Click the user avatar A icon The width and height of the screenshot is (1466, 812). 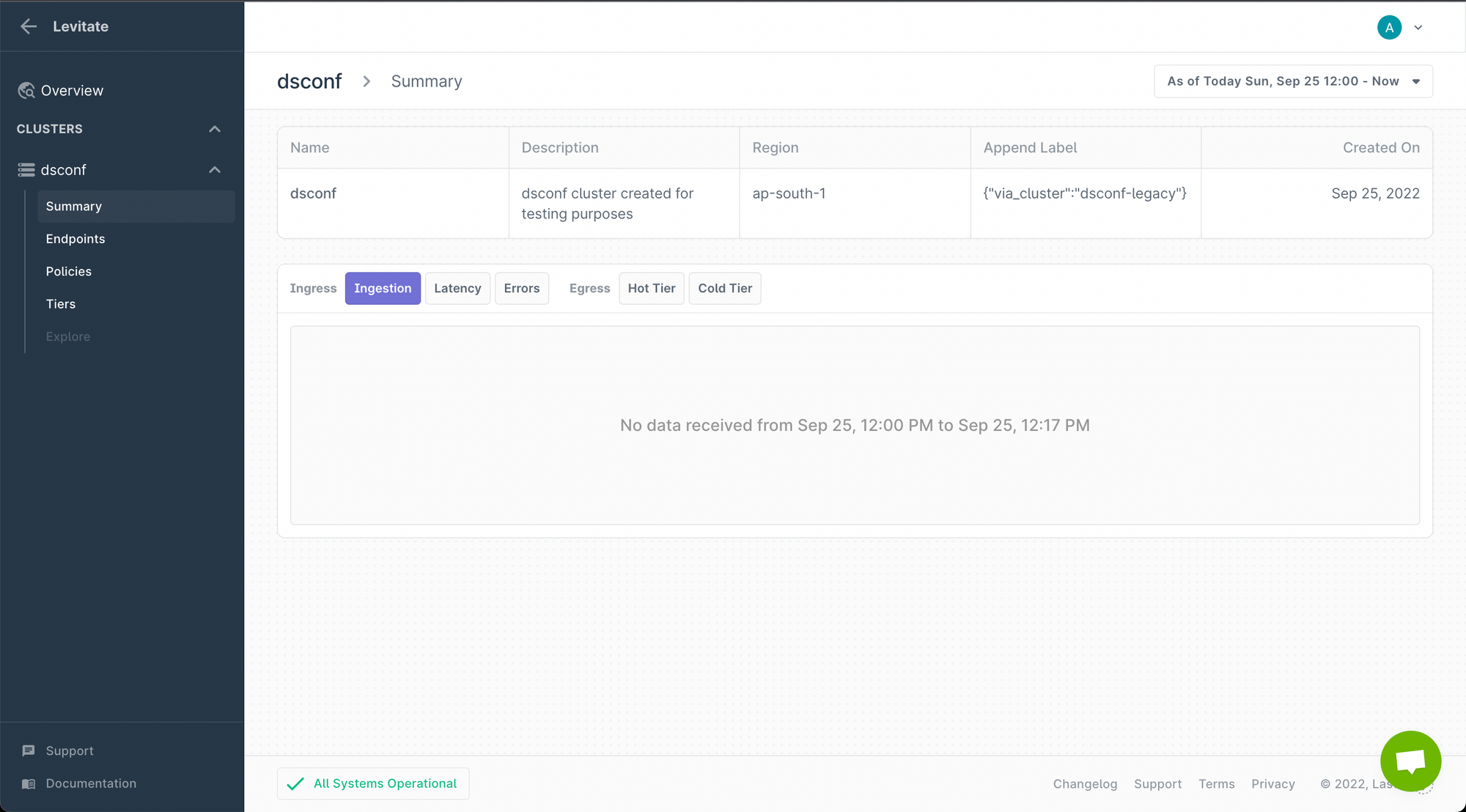[1388, 27]
